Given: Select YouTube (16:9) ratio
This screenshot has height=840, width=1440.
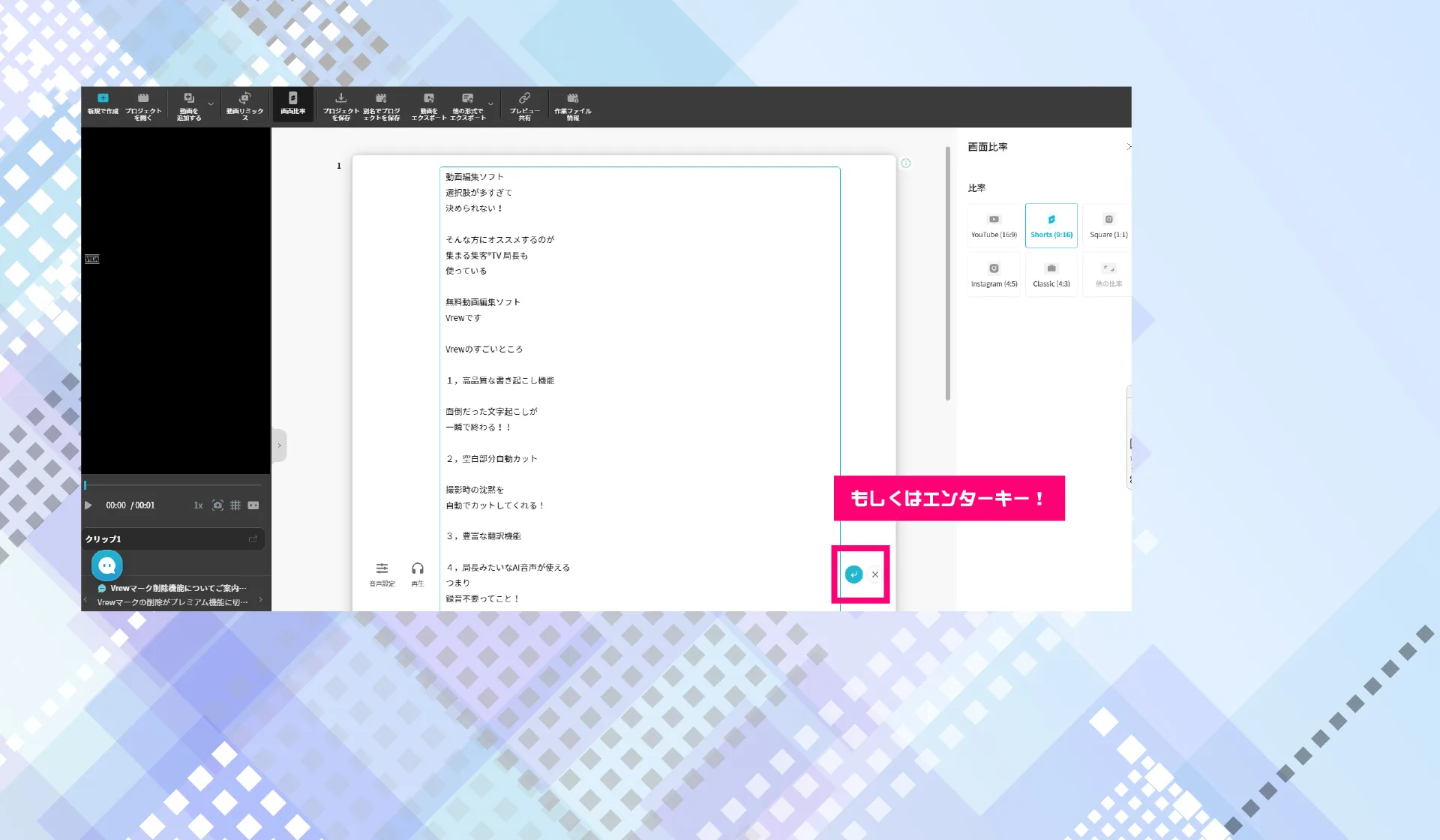Looking at the screenshot, I should coord(994,225).
